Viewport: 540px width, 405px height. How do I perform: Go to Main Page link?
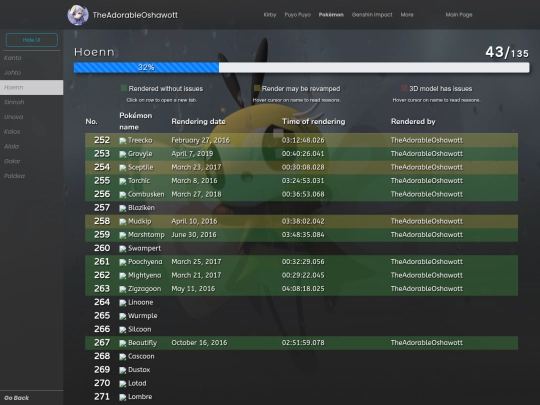tap(459, 15)
